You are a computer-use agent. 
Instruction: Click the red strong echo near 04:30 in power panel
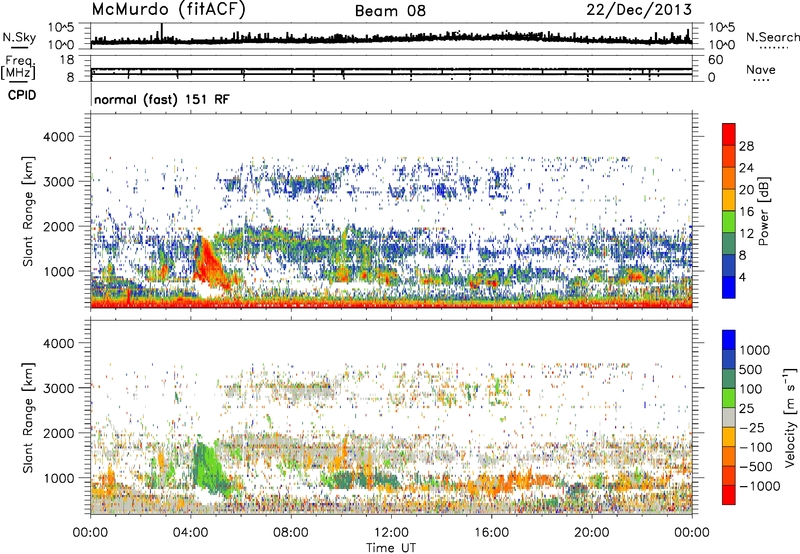tap(209, 263)
